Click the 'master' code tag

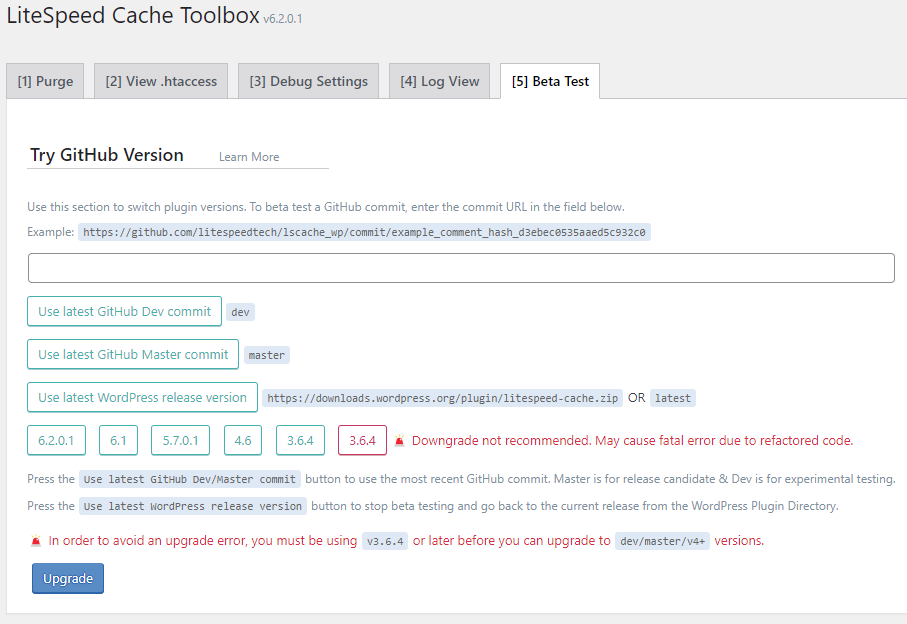(267, 355)
